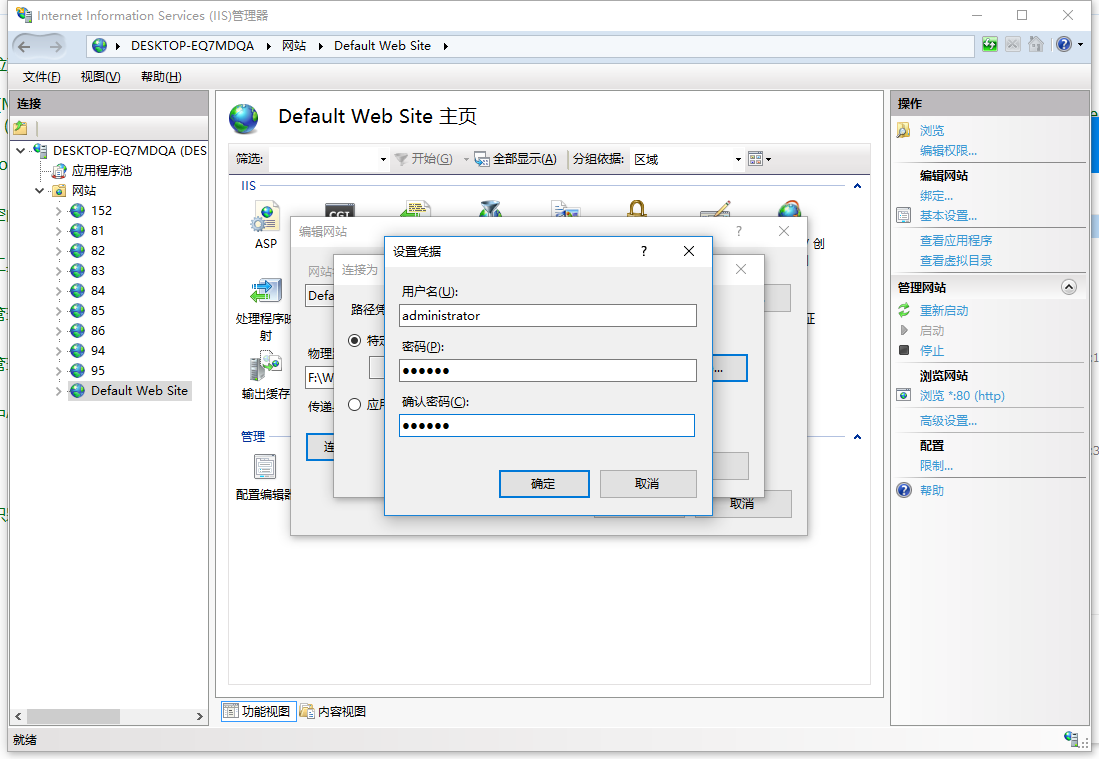Click the back navigation arrow
This screenshot has width=1099, height=759.
[x=25, y=46]
